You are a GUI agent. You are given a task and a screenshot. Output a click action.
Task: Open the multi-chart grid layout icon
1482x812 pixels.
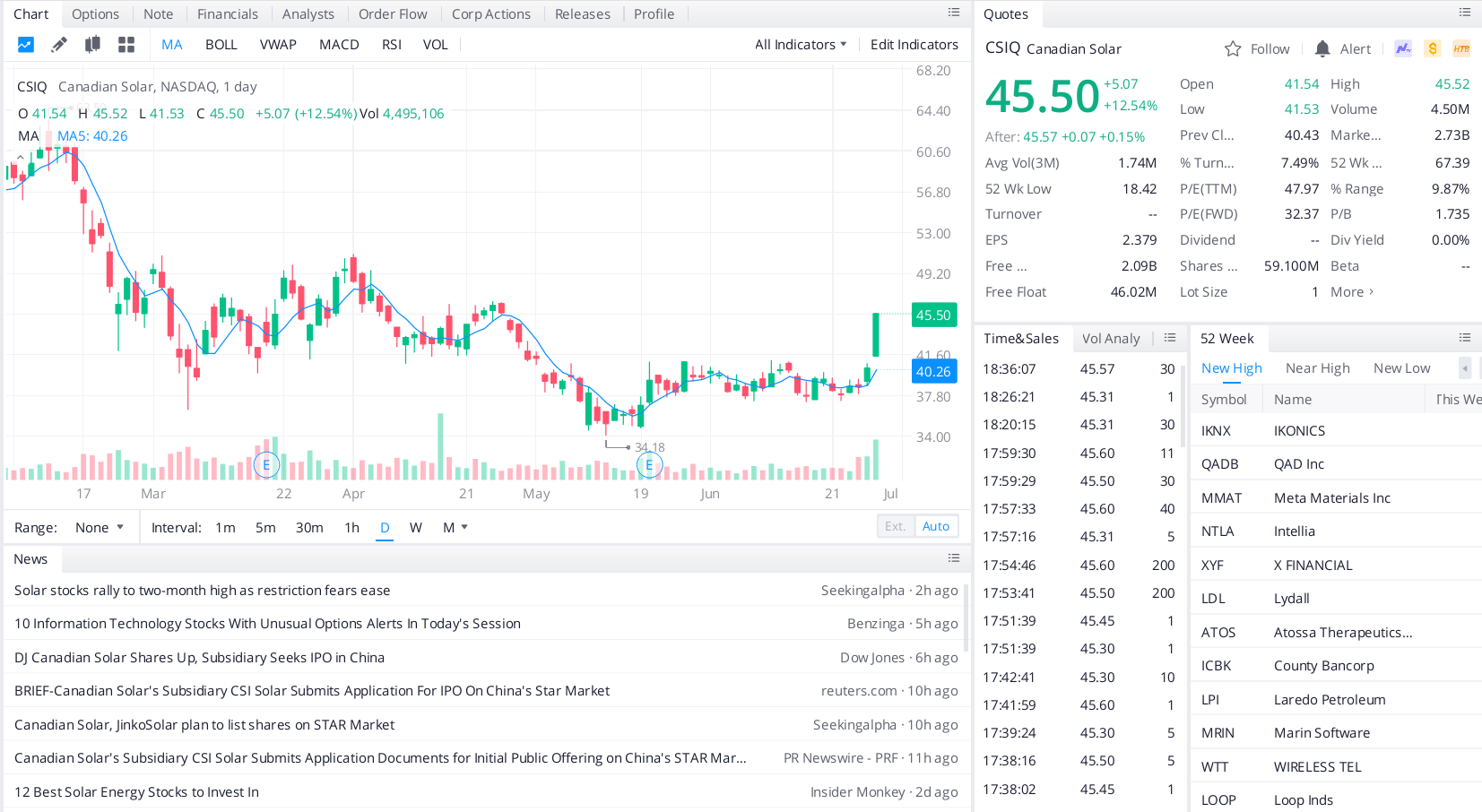point(126,44)
